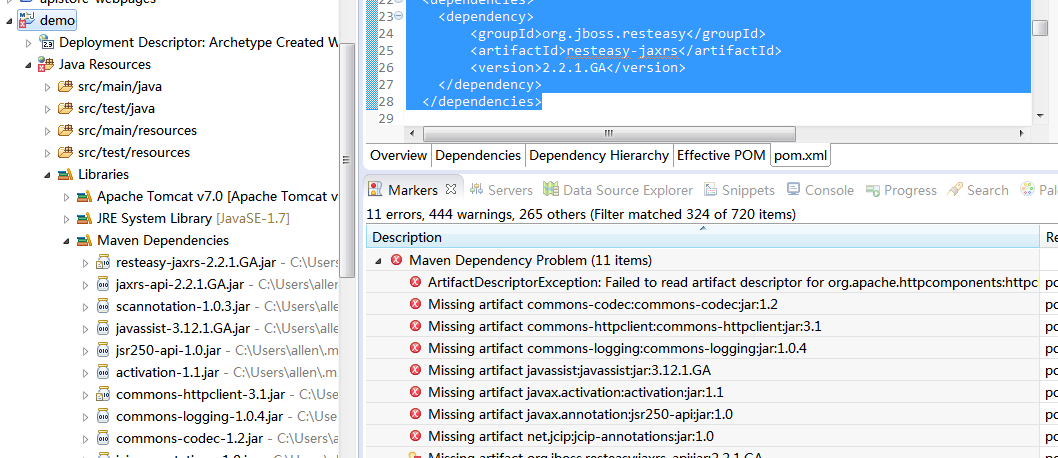Click the editor horizontal scrollbar right arrow
Viewport: 1058px width, 458px height.
point(1022,134)
